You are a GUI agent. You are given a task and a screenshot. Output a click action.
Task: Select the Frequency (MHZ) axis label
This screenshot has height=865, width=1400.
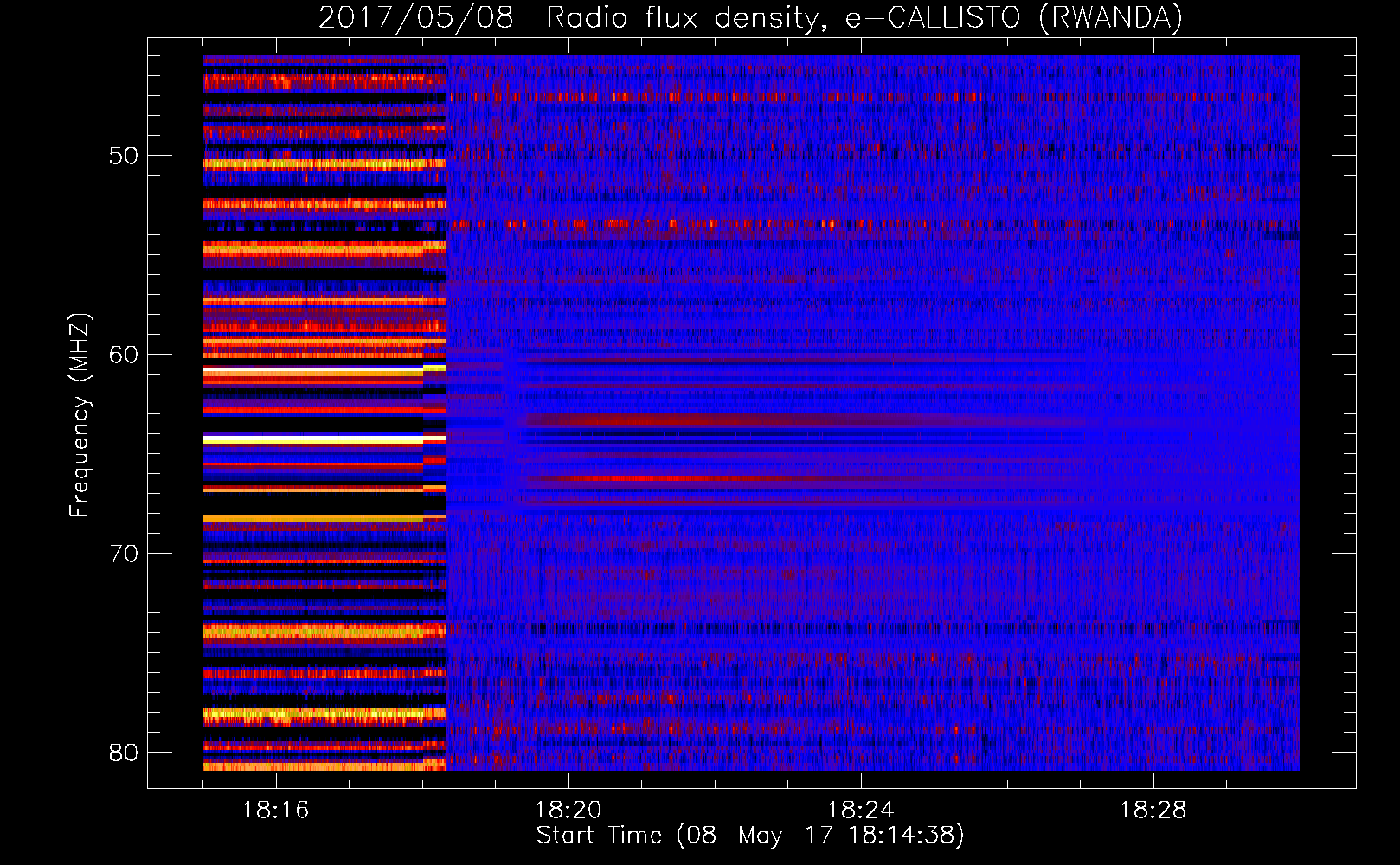tap(80, 414)
